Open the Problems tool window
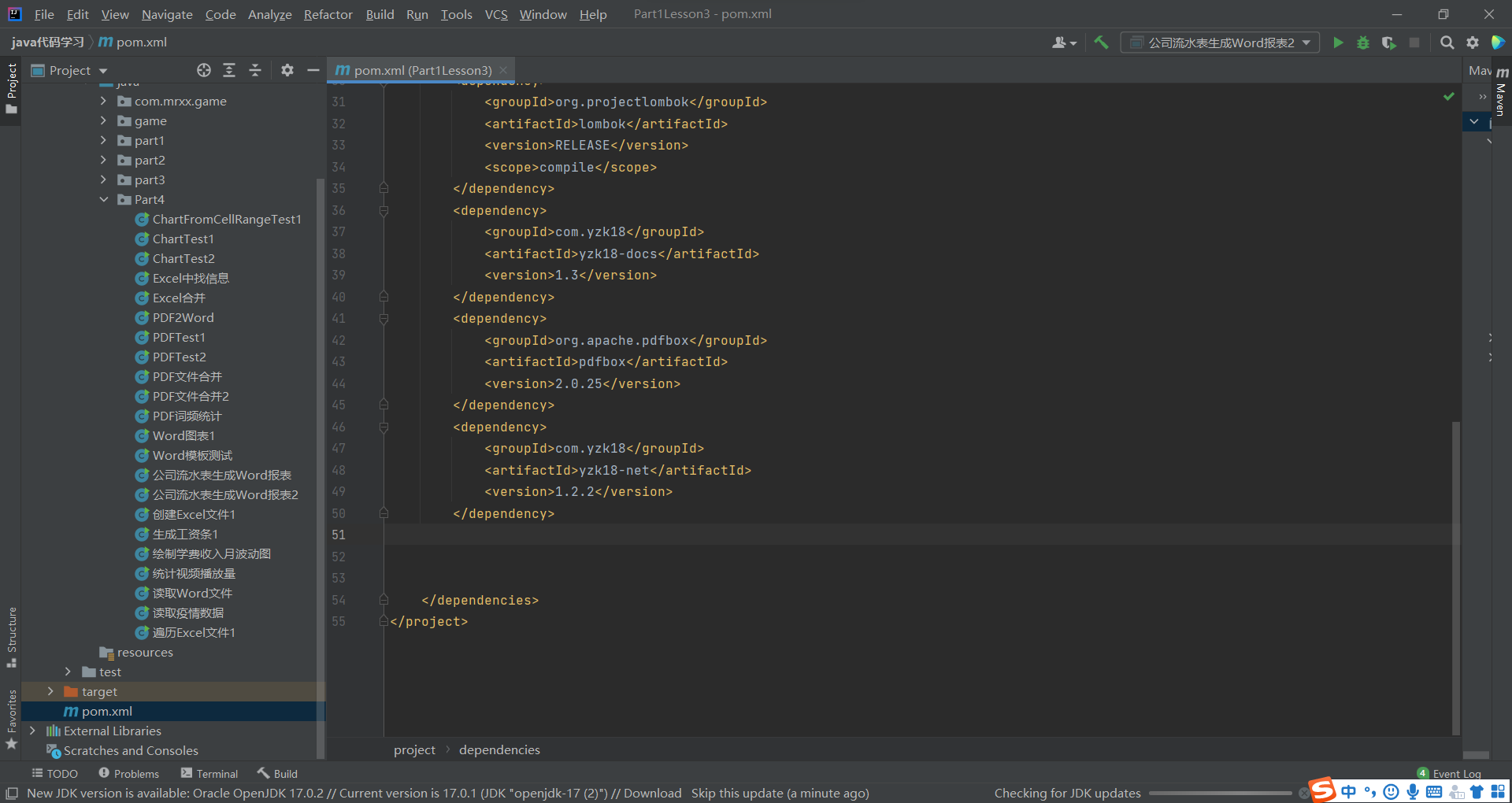Image resolution: width=1512 pixels, height=803 pixels. (128, 773)
